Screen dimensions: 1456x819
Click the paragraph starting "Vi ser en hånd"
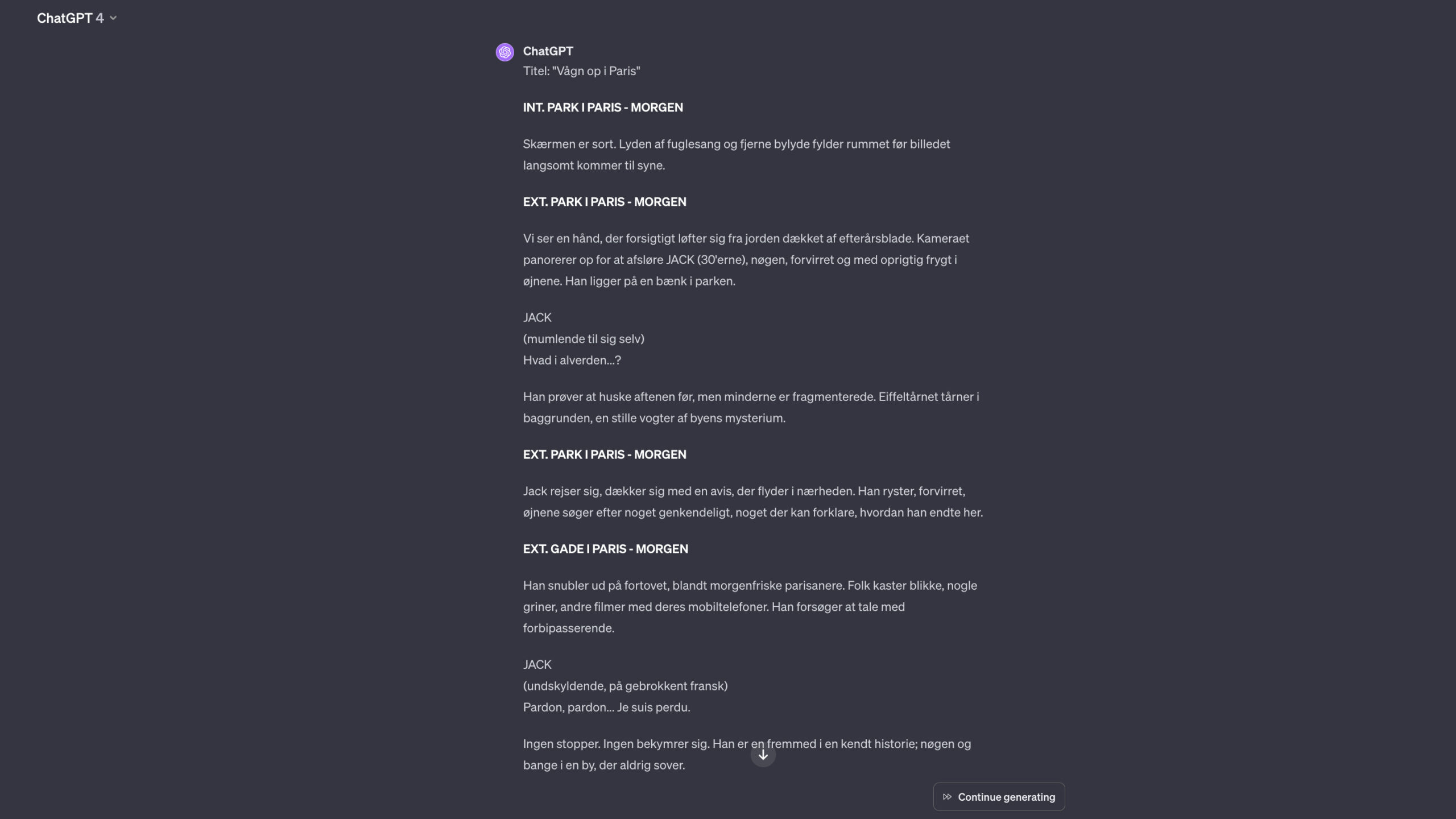pos(746,259)
